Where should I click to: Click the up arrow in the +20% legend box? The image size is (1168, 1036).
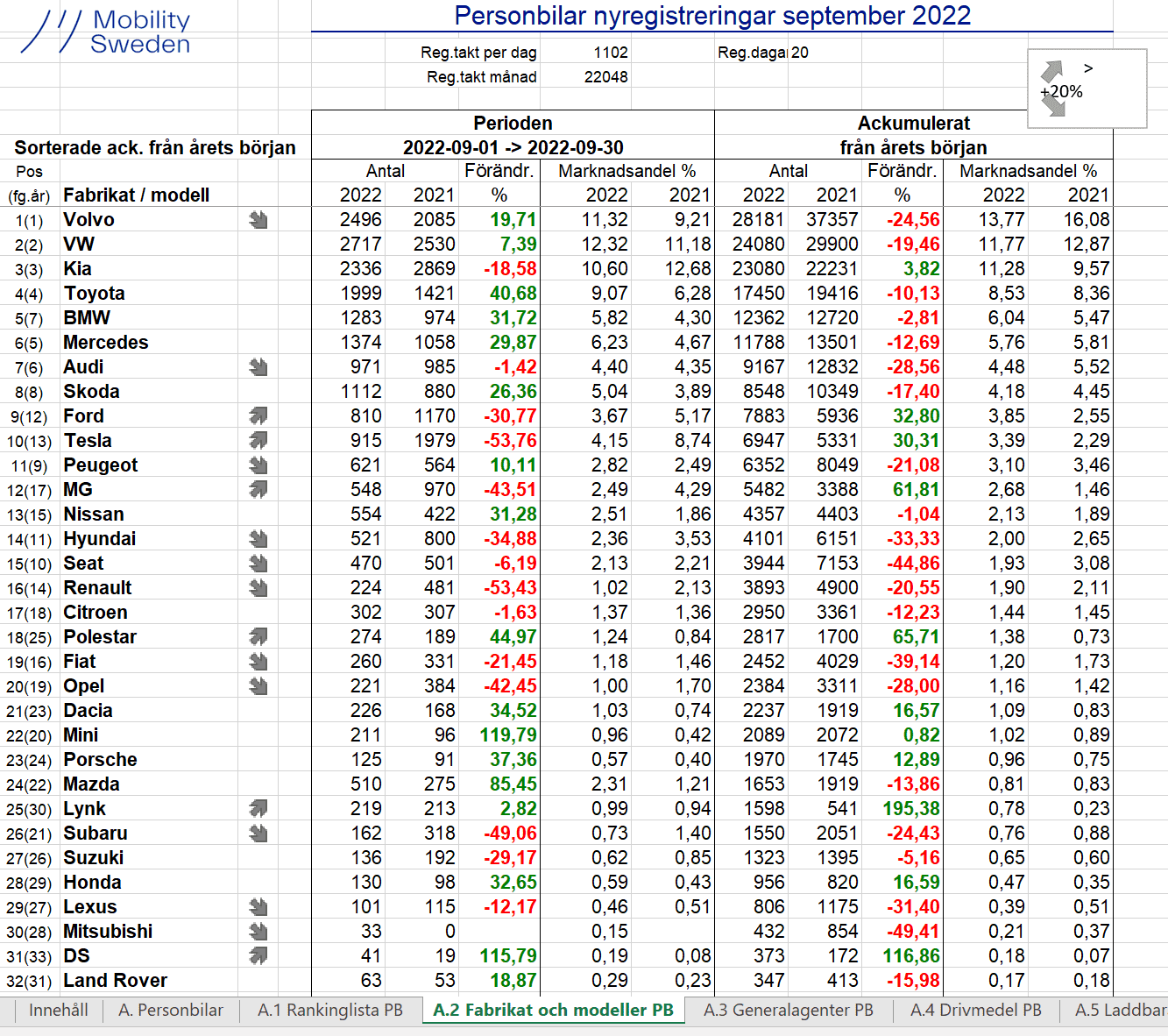pos(1052,71)
